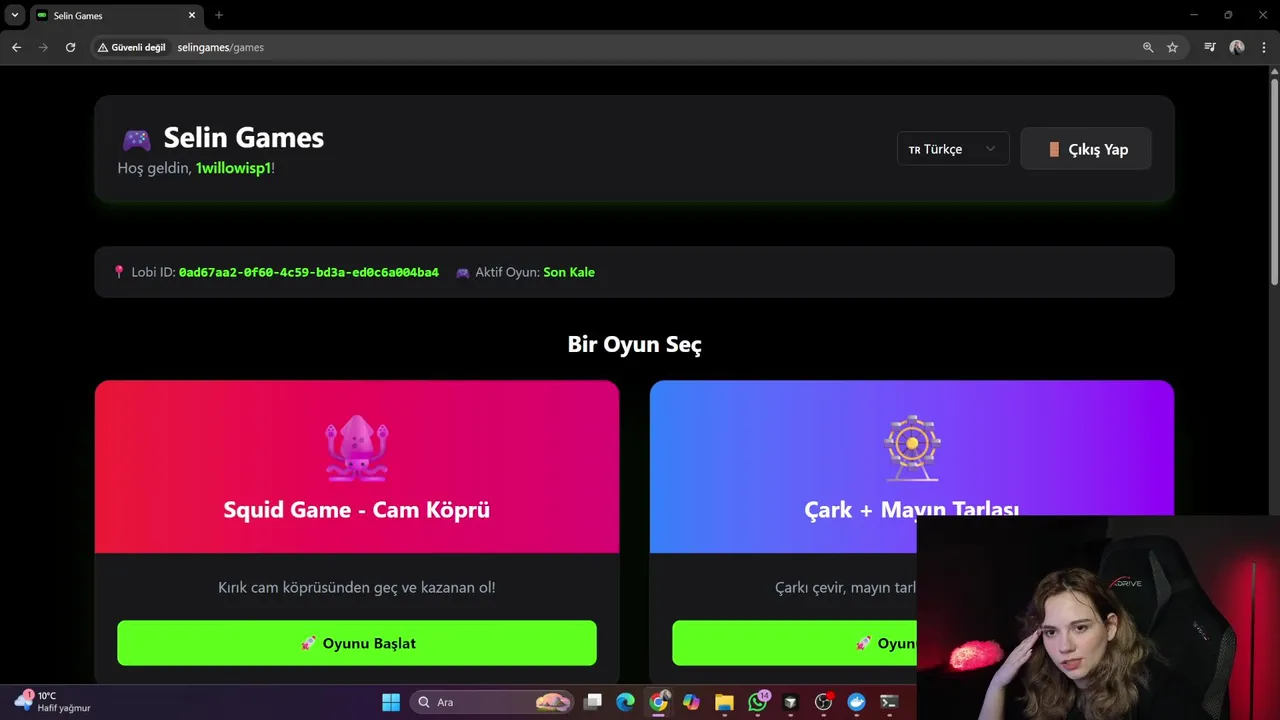Screen dimensions: 1280x720
Task: Start Squid Game with Oyunu Başlat button
Action: (x=357, y=643)
